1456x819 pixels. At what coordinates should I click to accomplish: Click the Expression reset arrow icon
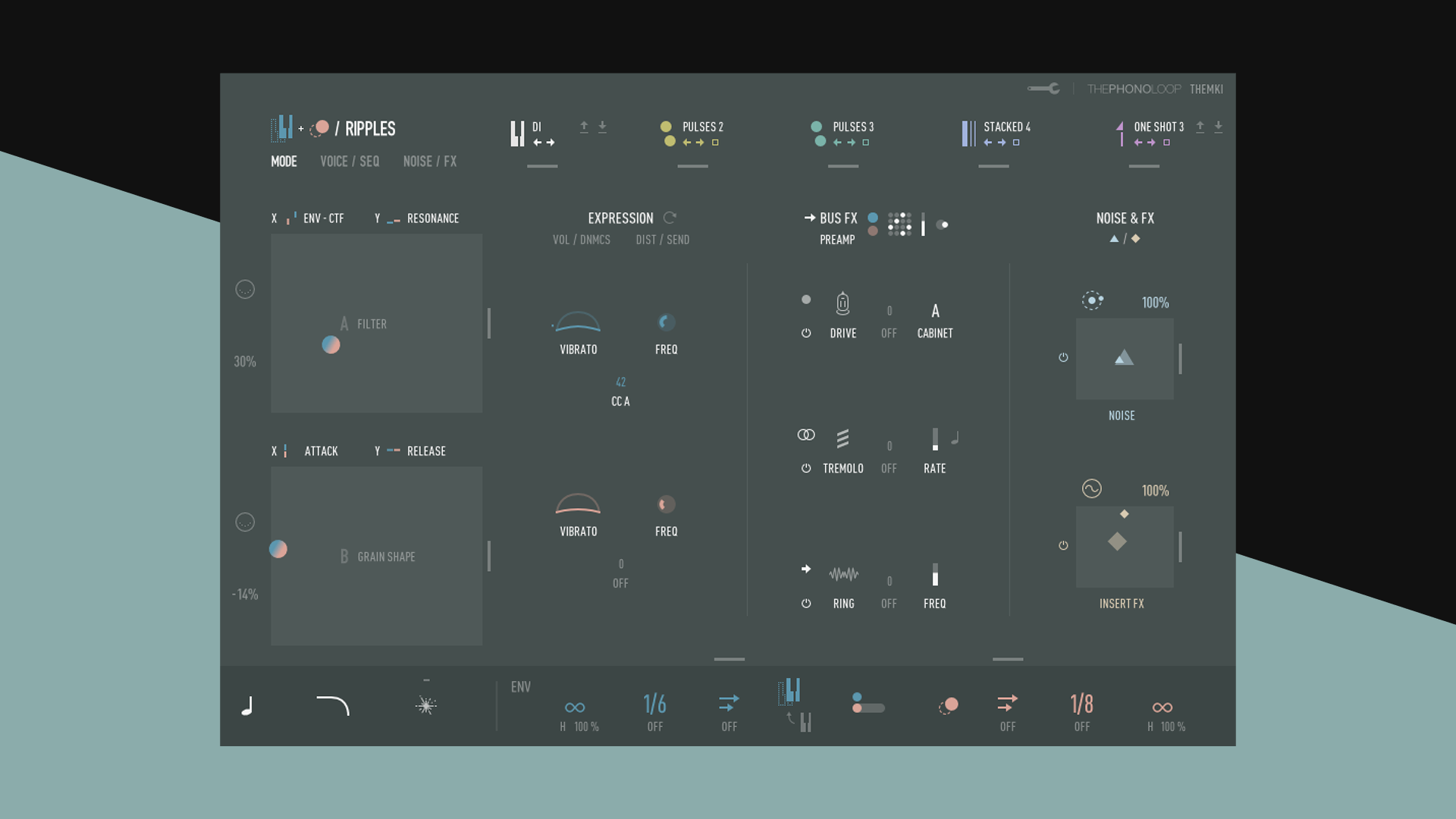pyautogui.click(x=670, y=218)
